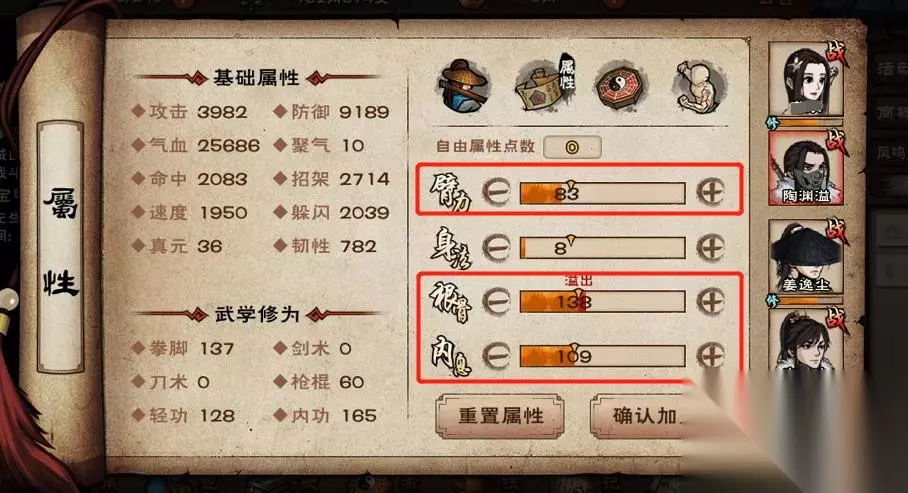Select the 属性 scroll attribute tab
The height and width of the screenshot is (493, 908).
545,85
